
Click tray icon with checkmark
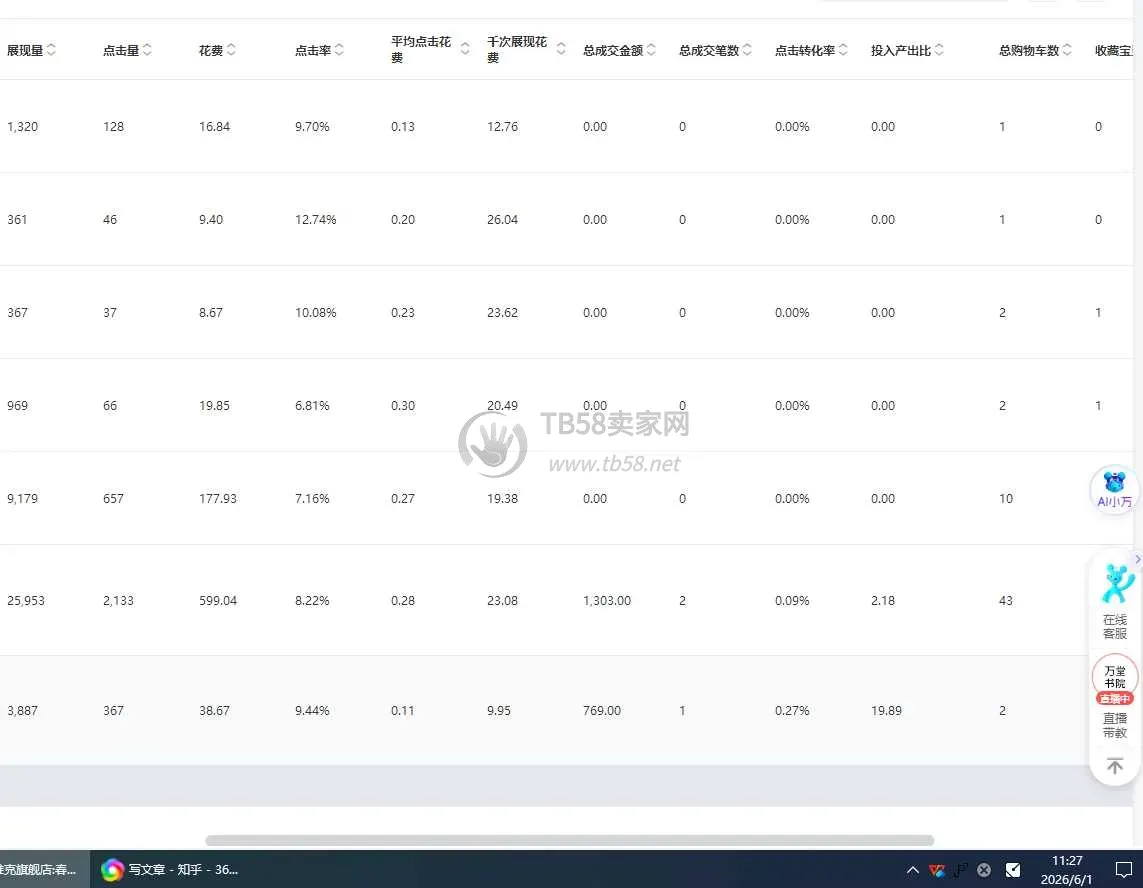(1013, 869)
